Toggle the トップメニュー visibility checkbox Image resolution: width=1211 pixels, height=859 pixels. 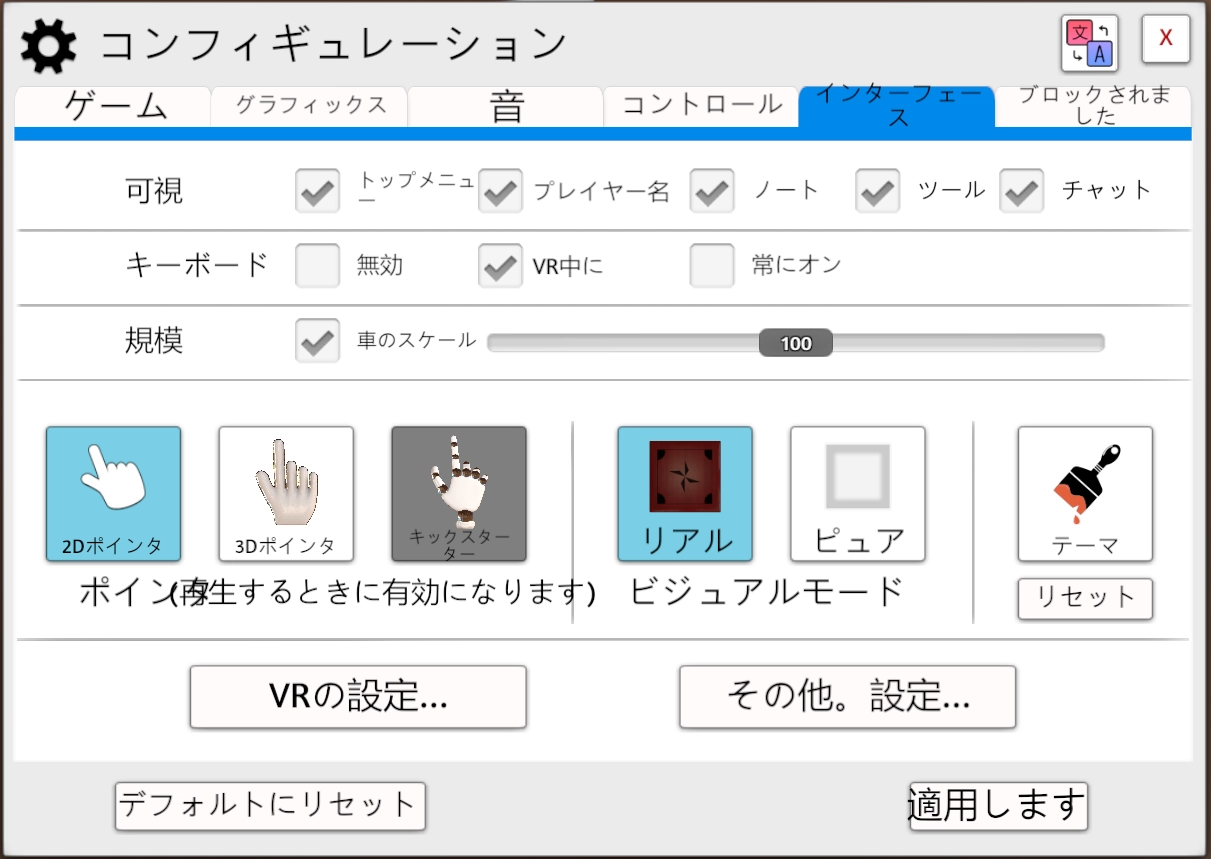(318, 191)
